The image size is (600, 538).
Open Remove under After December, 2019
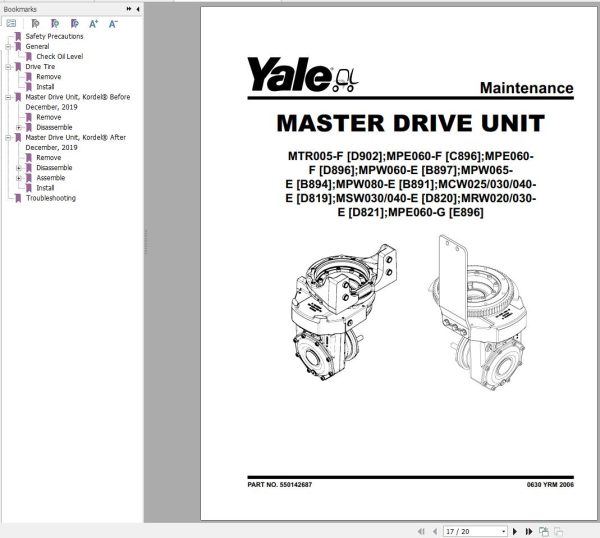49,158
